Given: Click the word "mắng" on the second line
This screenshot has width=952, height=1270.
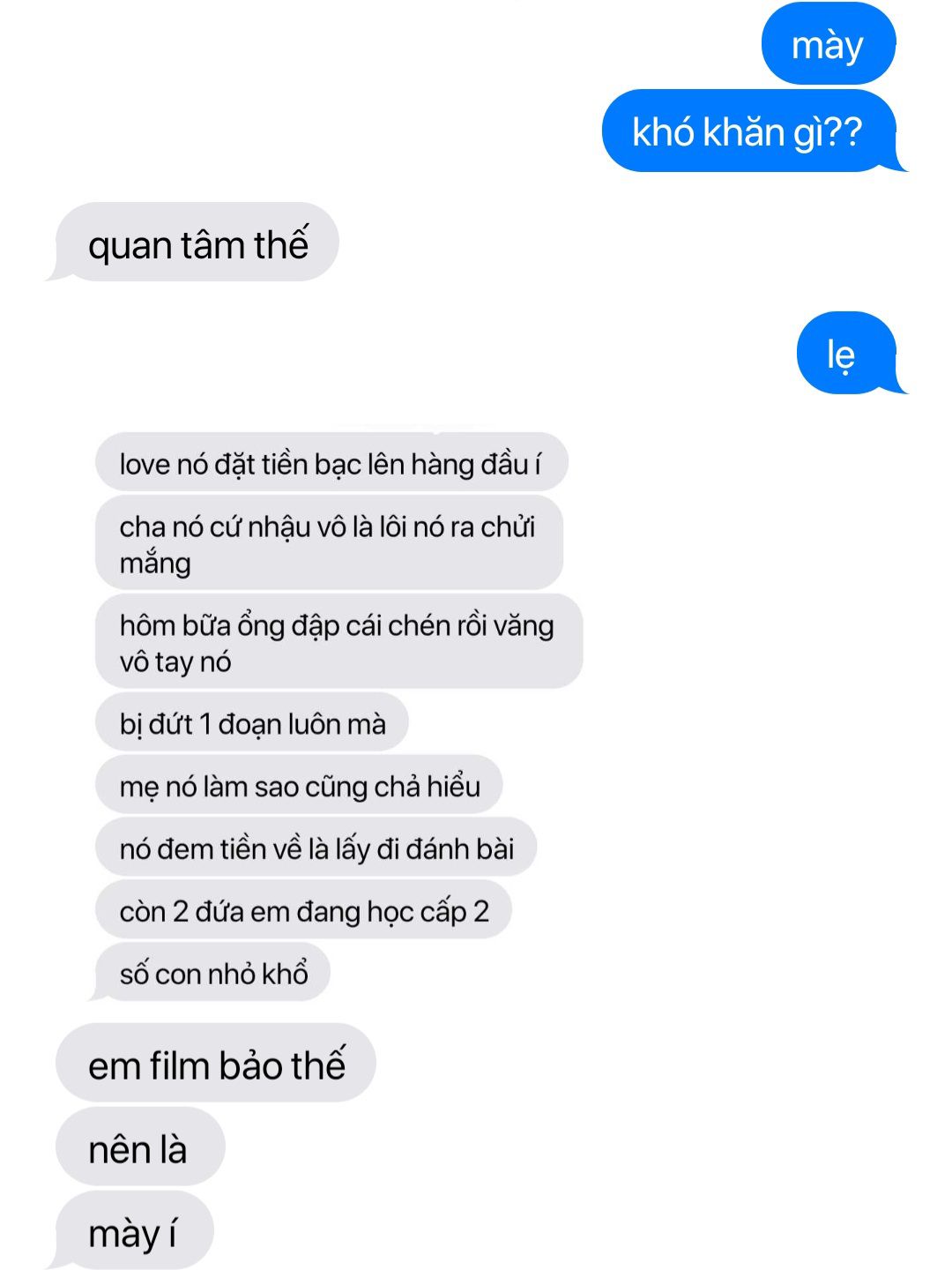Looking at the screenshot, I should 155,564.
